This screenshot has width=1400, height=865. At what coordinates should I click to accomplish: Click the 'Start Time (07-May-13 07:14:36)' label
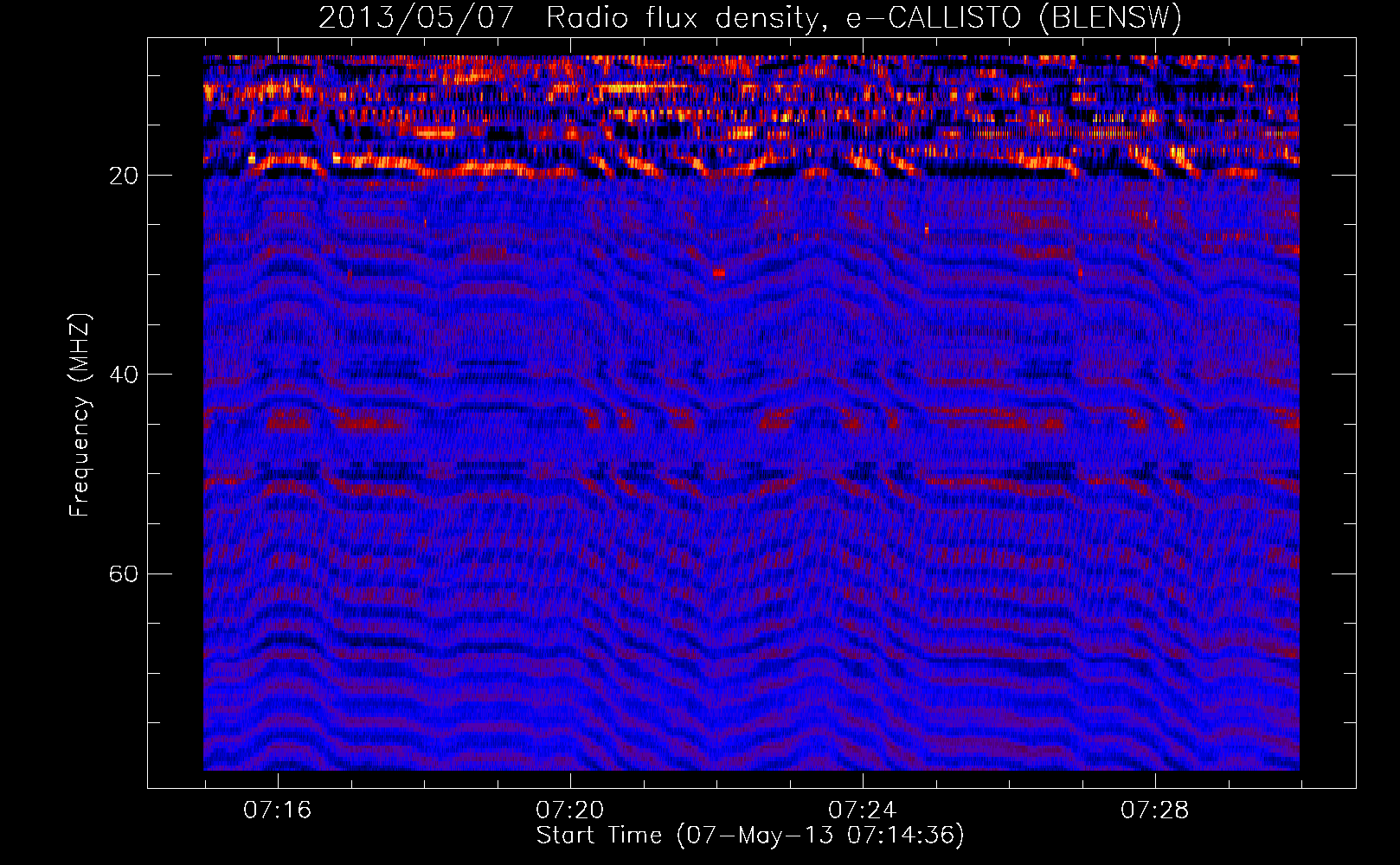tap(750, 836)
